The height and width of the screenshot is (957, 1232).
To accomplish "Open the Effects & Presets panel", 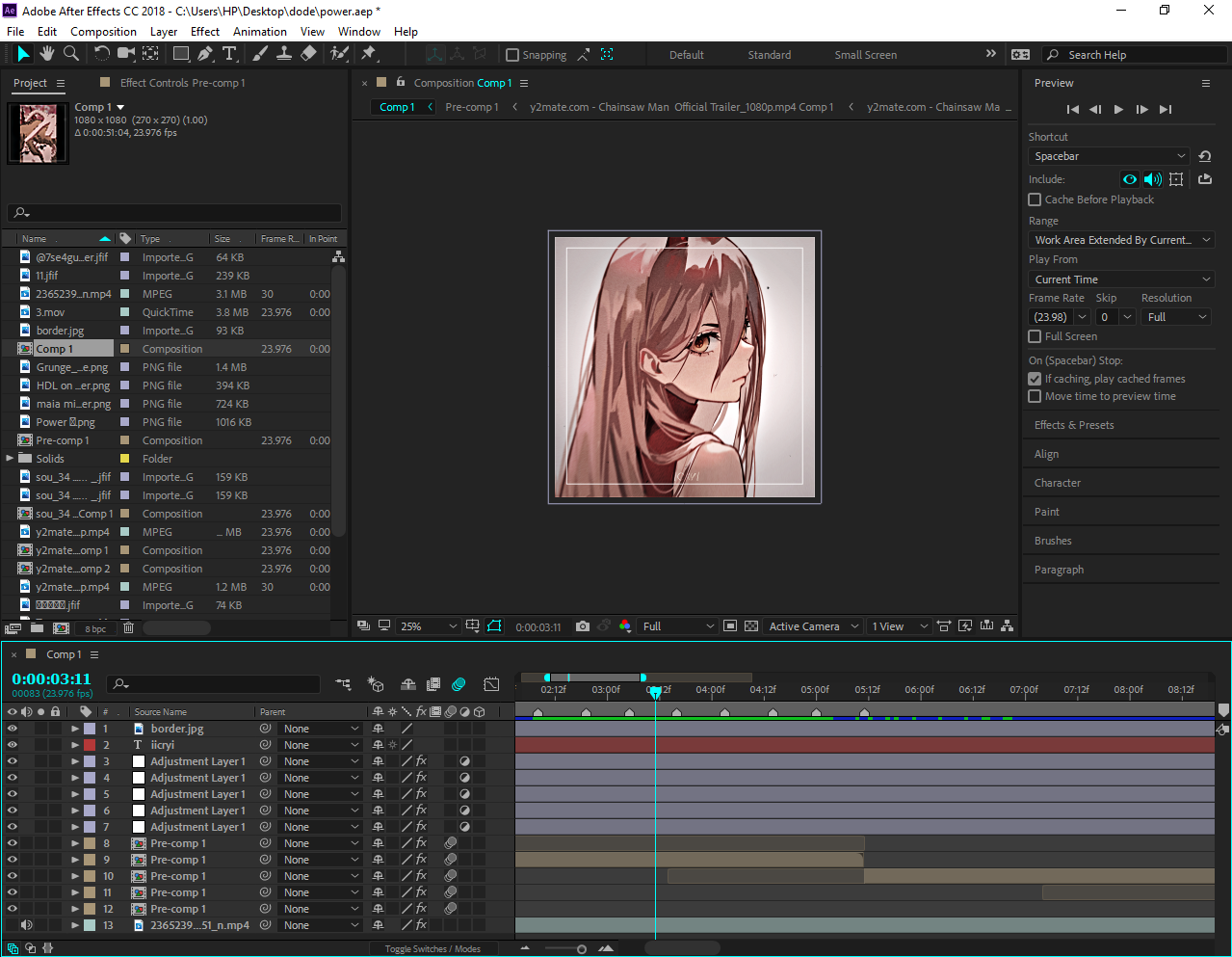I will [1074, 425].
